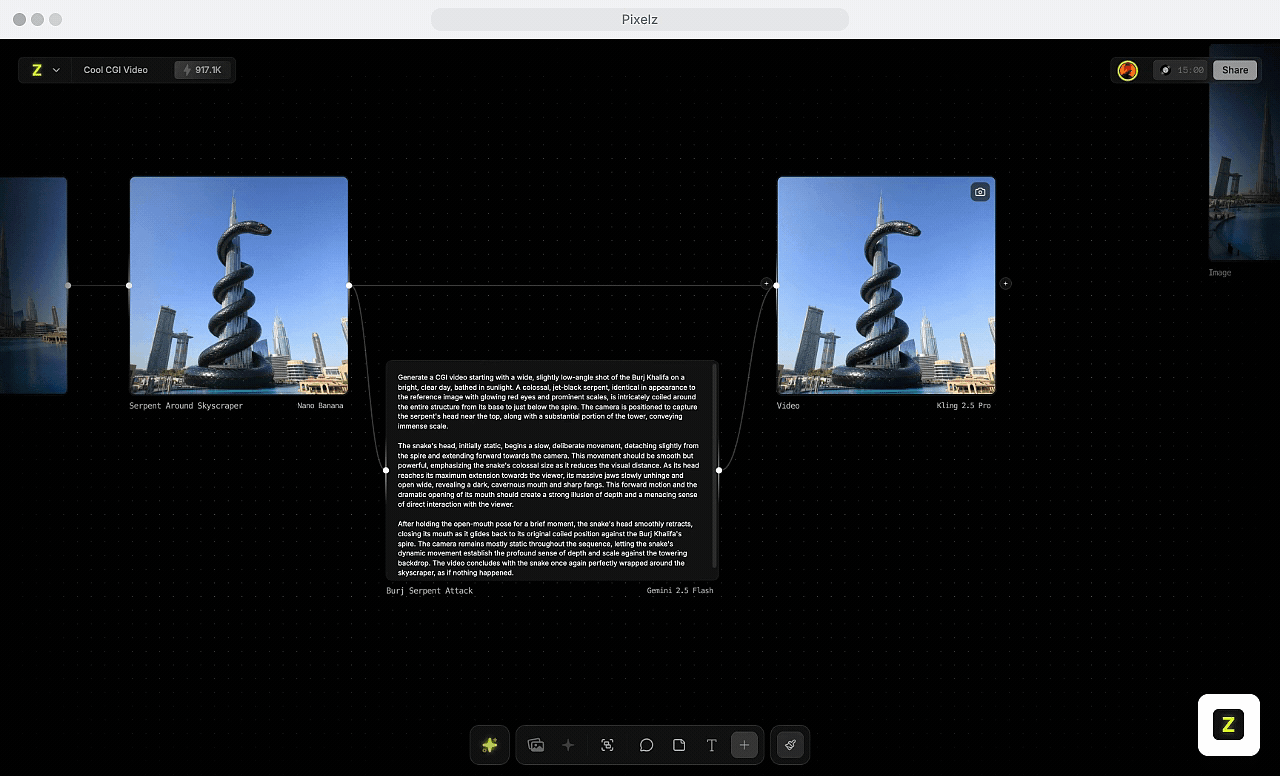Click the plus connector left of Video node
This screenshot has height=776, width=1280.
[767, 284]
